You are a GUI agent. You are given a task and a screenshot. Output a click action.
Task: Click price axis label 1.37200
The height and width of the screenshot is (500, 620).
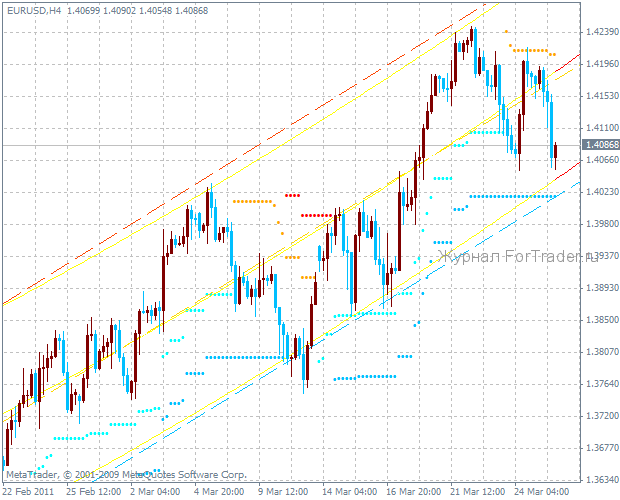pos(602,416)
